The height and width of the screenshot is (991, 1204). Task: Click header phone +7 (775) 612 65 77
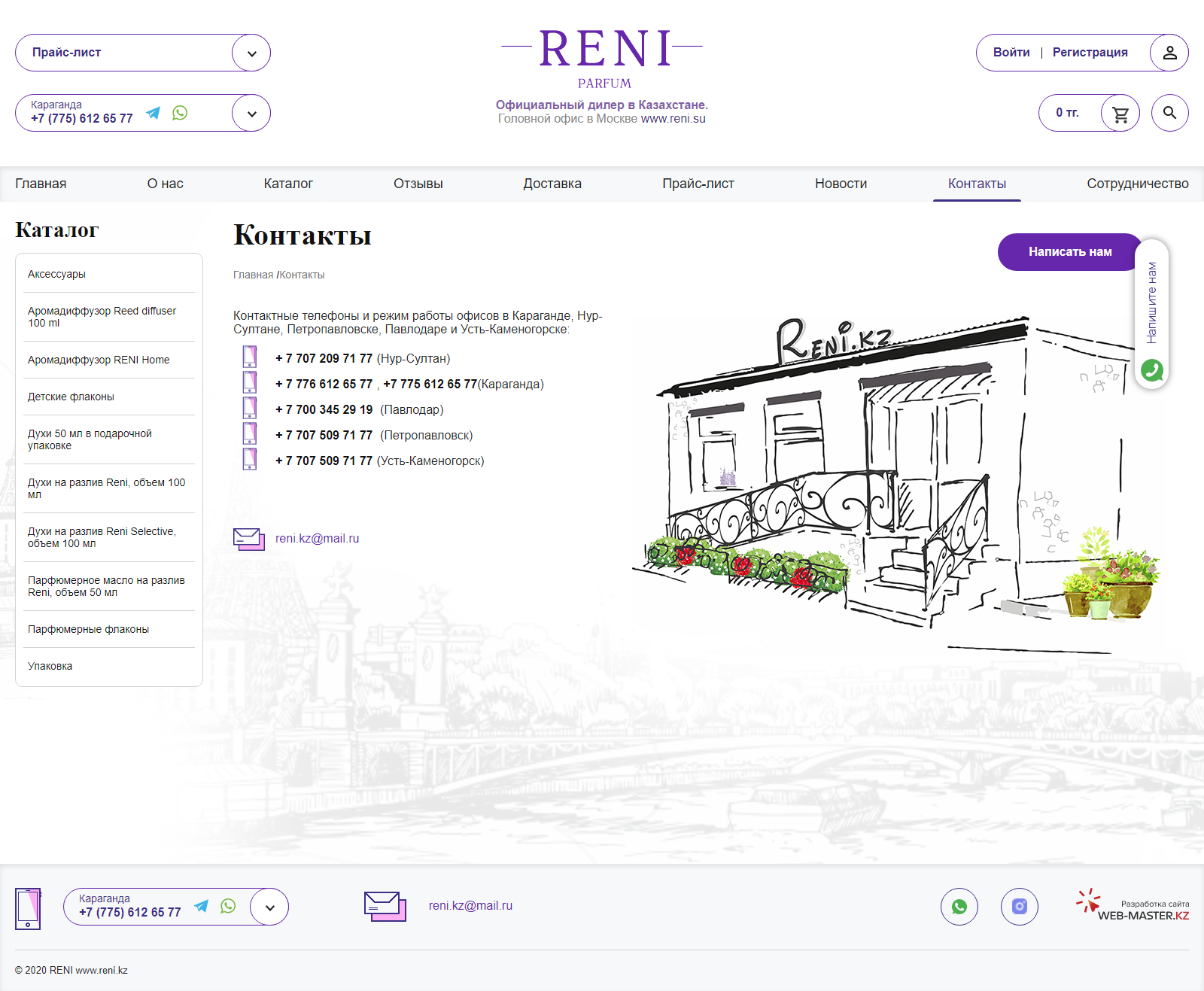pos(81,119)
